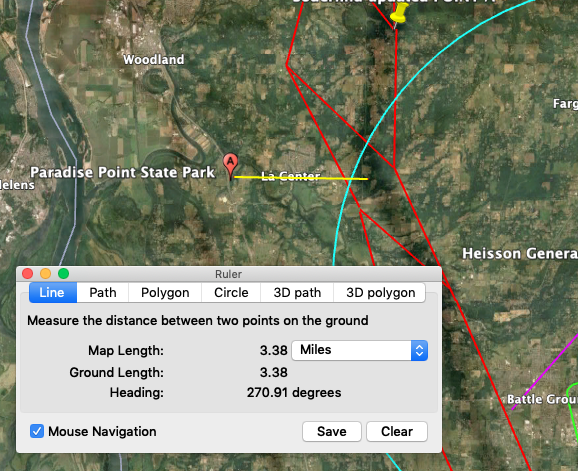
Task: Select the 3D polygon tab
Action: [380, 293]
